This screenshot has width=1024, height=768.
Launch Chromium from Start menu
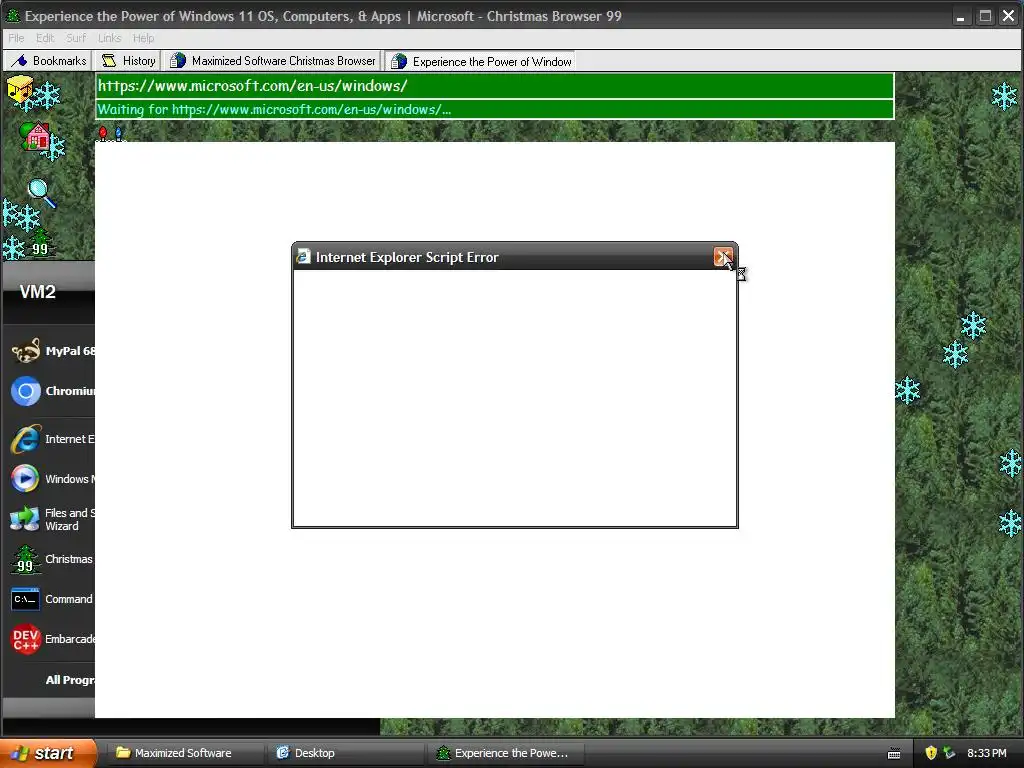[x=53, y=391]
